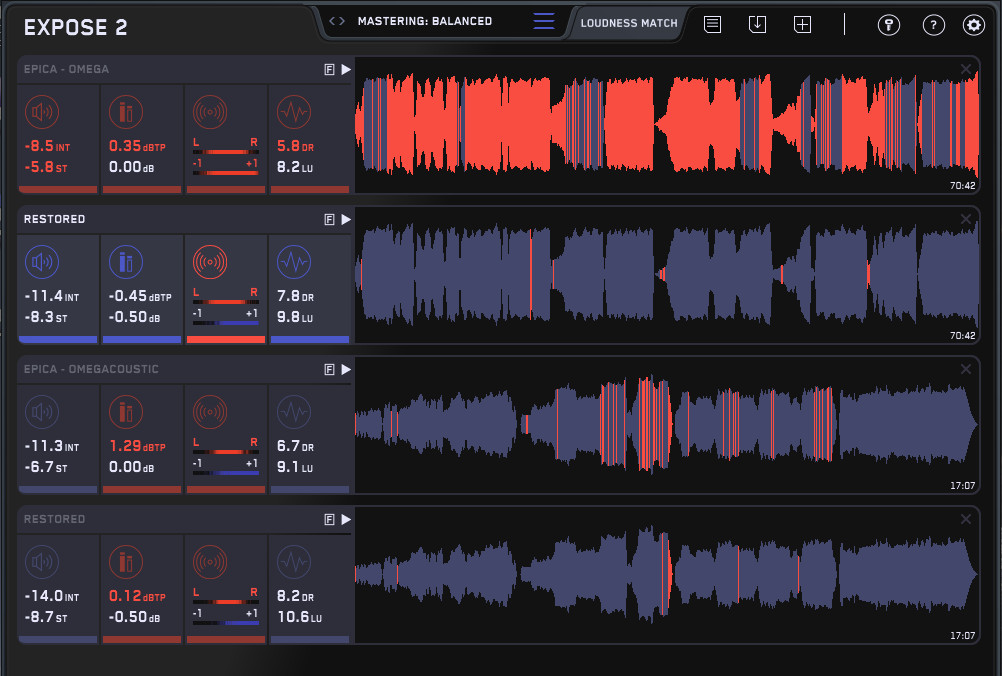The height and width of the screenshot is (676, 1002).
Task: Select the EPICA - OMEGACOUSTIC track title
Action: click(91, 369)
